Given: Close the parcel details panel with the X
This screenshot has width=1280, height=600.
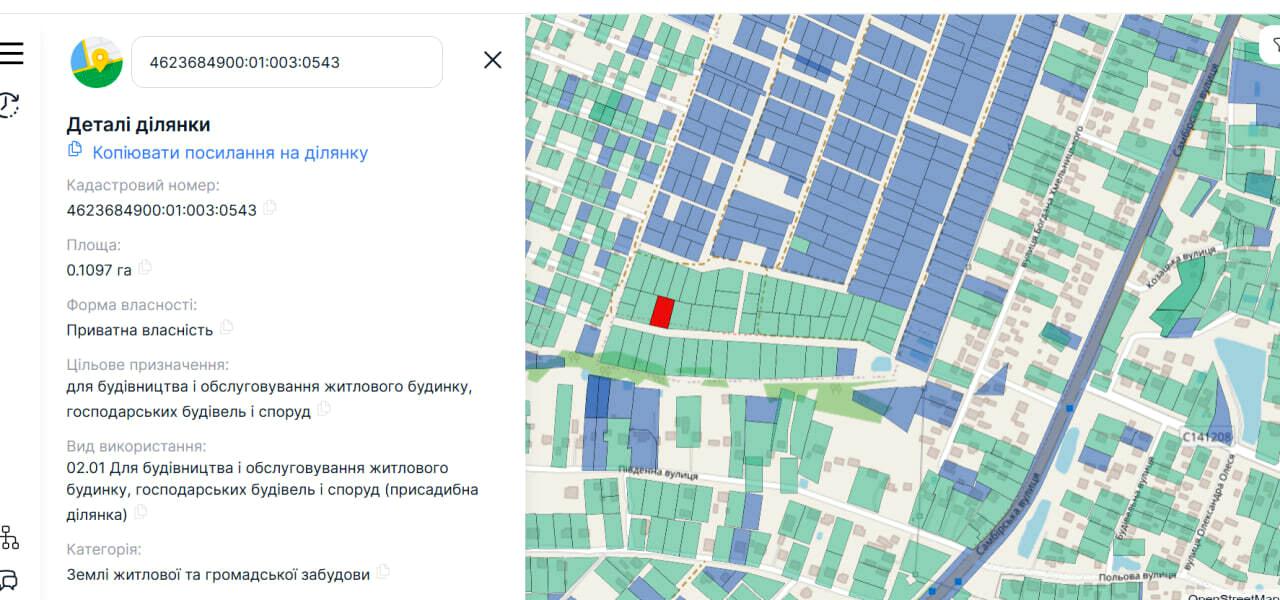Looking at the screenshot, I should point(492,61).
